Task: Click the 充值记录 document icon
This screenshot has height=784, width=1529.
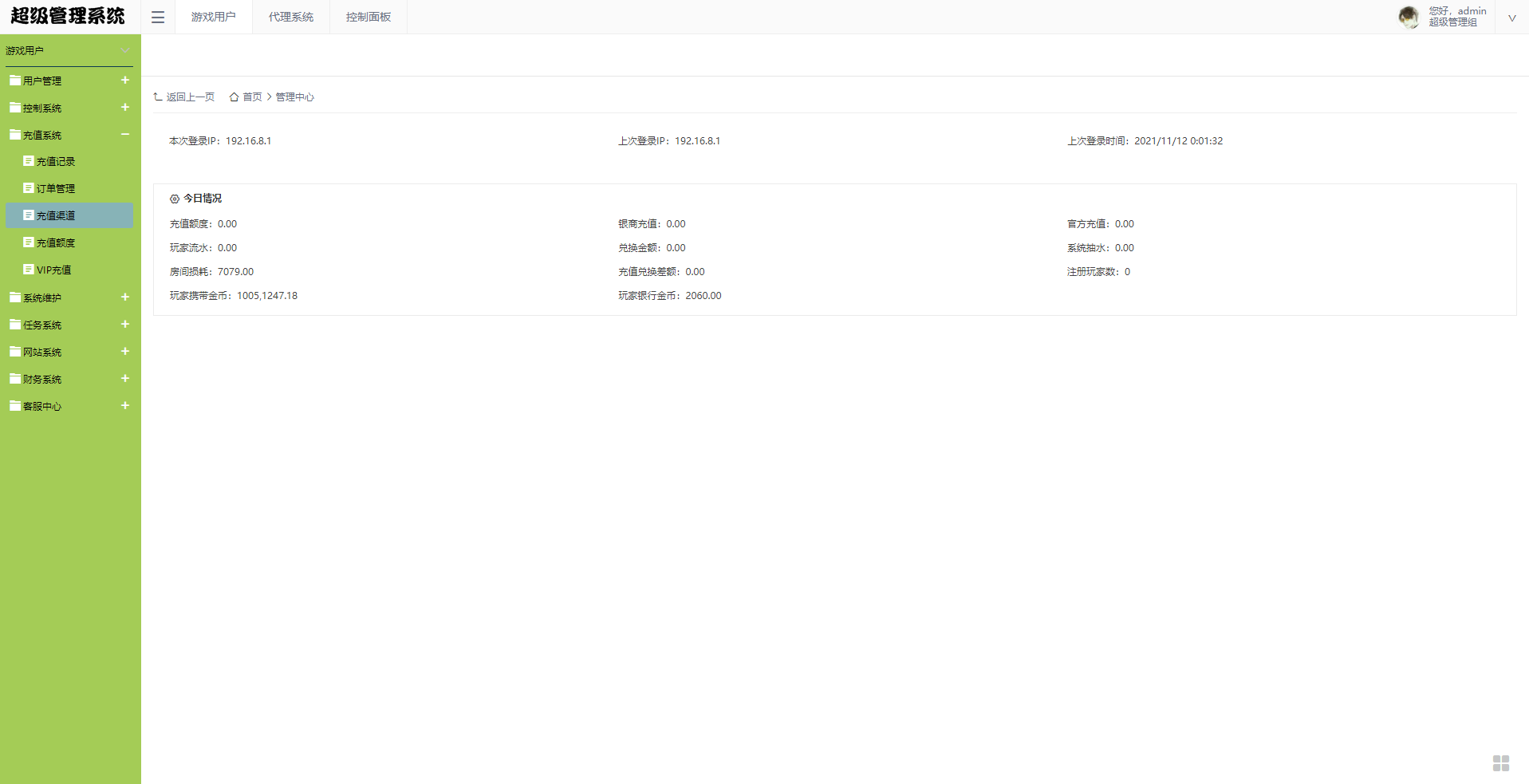Action: point(28,161)
